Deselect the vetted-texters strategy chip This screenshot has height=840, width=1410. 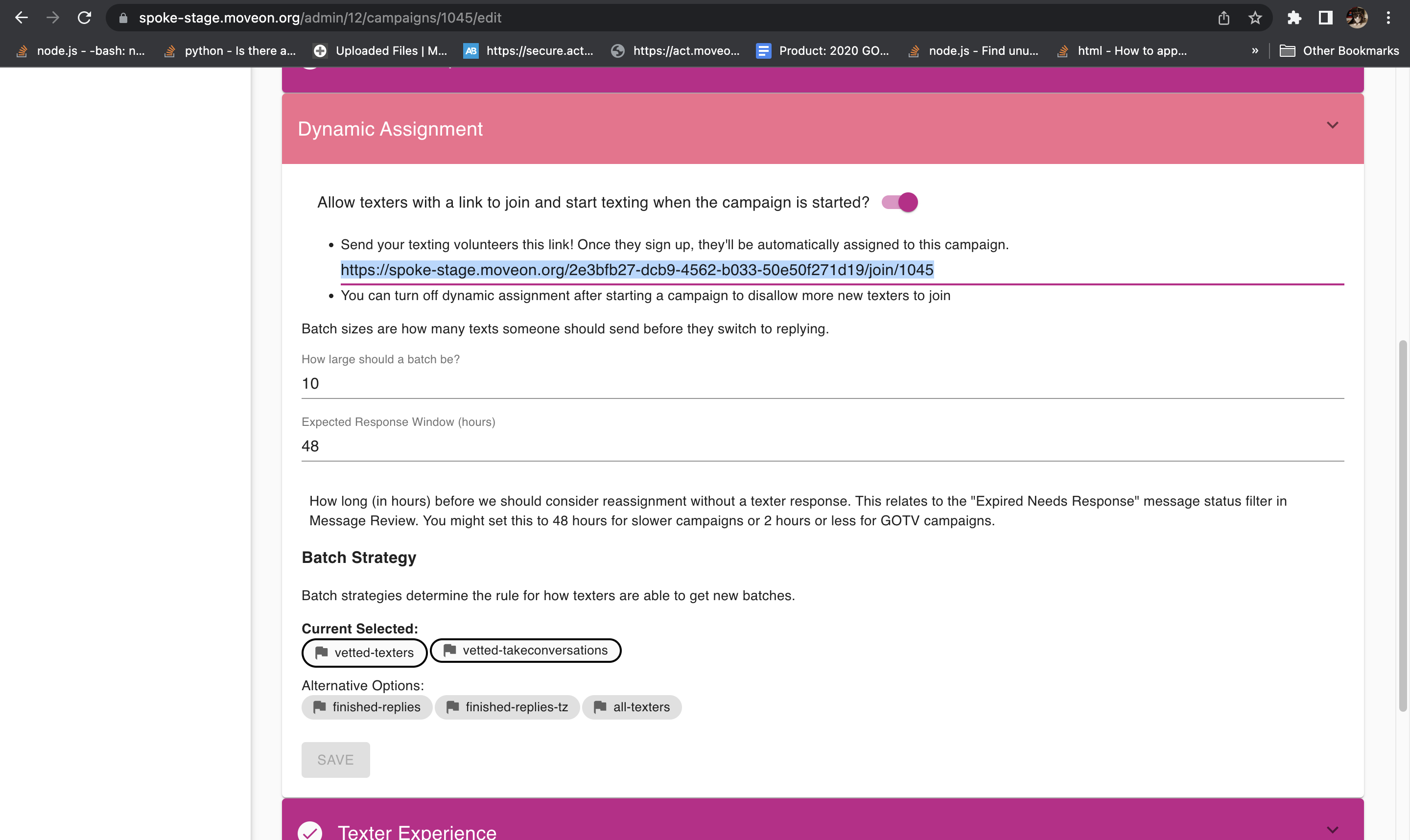coord(364,653)
